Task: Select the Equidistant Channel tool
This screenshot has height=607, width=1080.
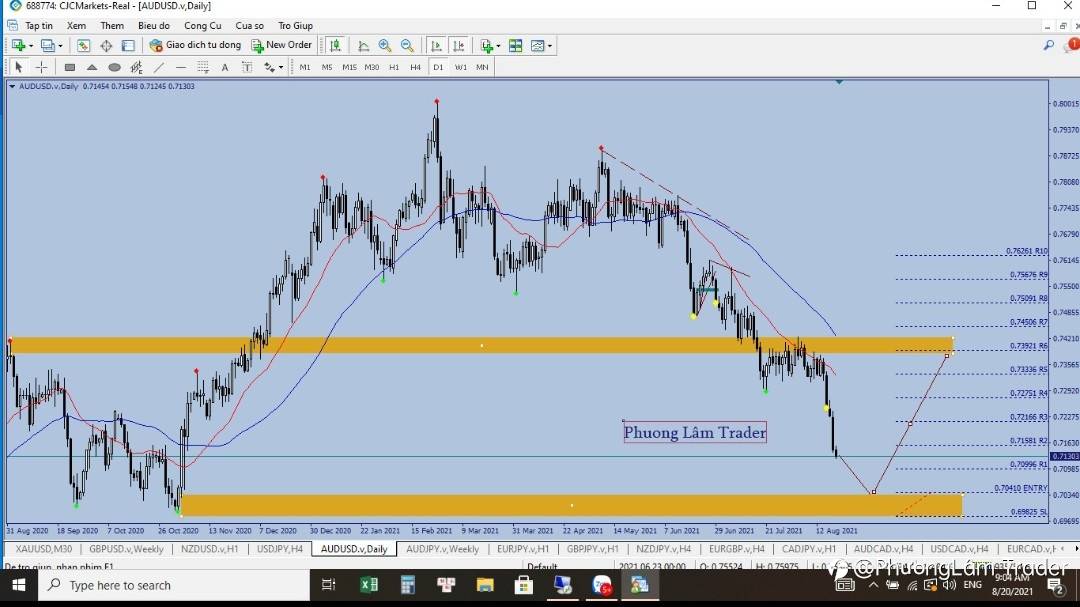Action: [136, 67]
